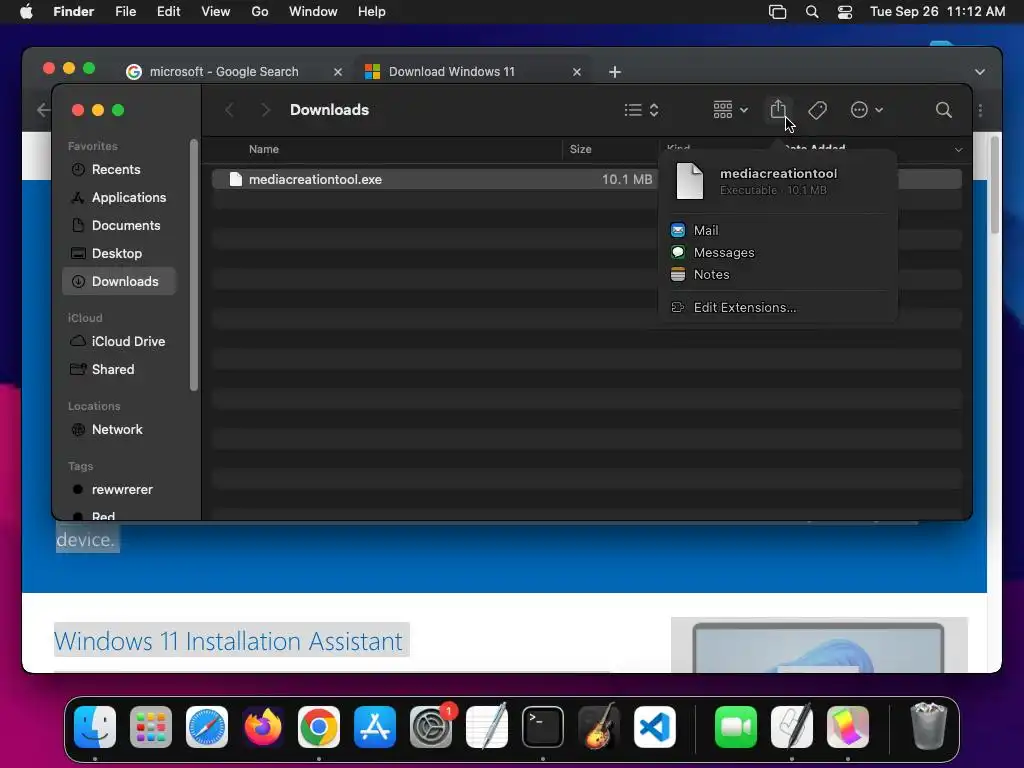This screenshot has height=768, width=1024.
Task: Open the Help menu
Action: coord(372,12)
